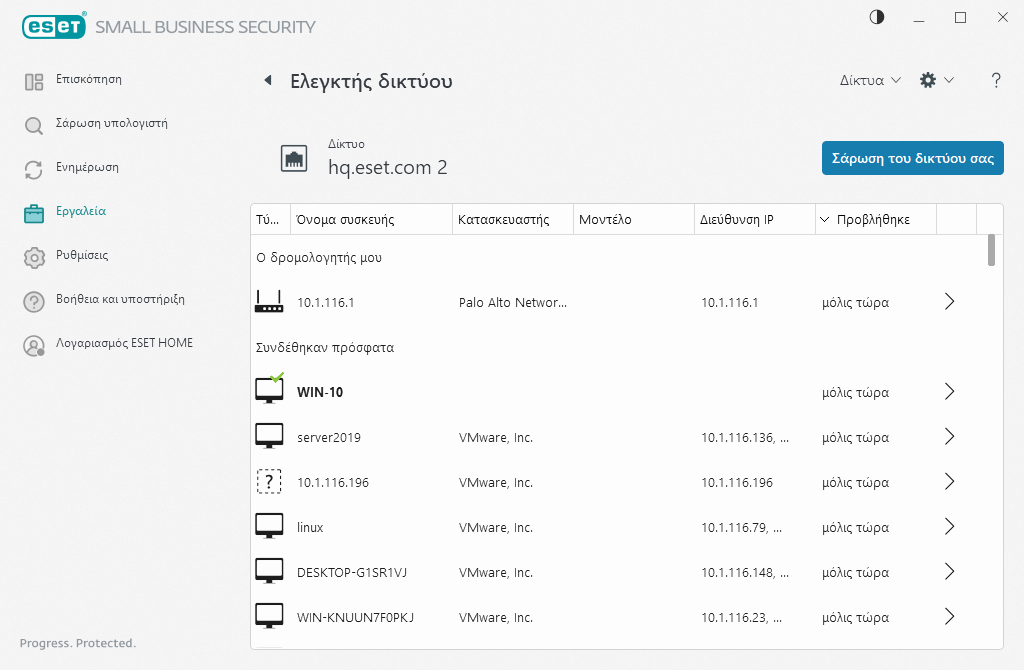Click the network name hq.eset.com 2

click(x=387, y=167)
